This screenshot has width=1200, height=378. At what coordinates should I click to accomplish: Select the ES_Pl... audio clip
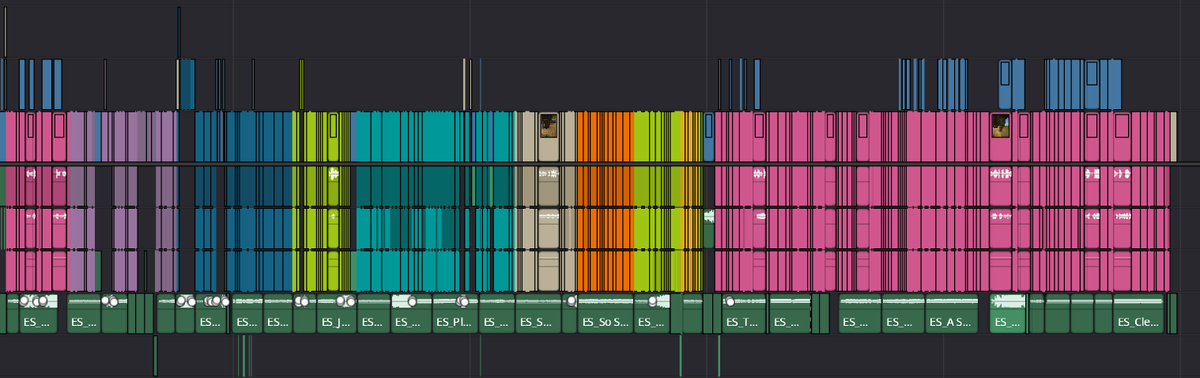tap(455, 314)
